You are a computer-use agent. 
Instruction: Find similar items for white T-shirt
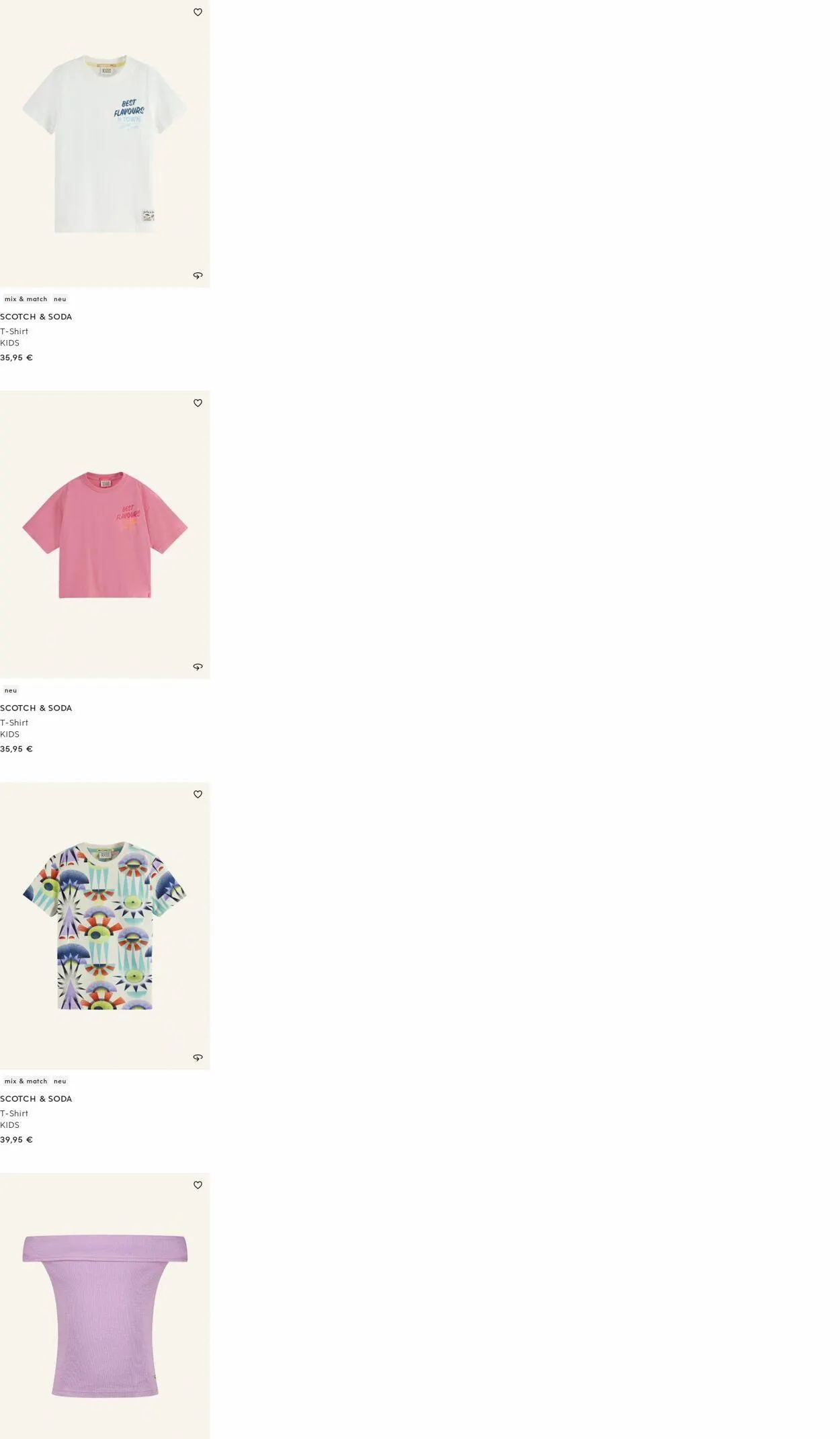pyautogui.click(x=198, y=276)
